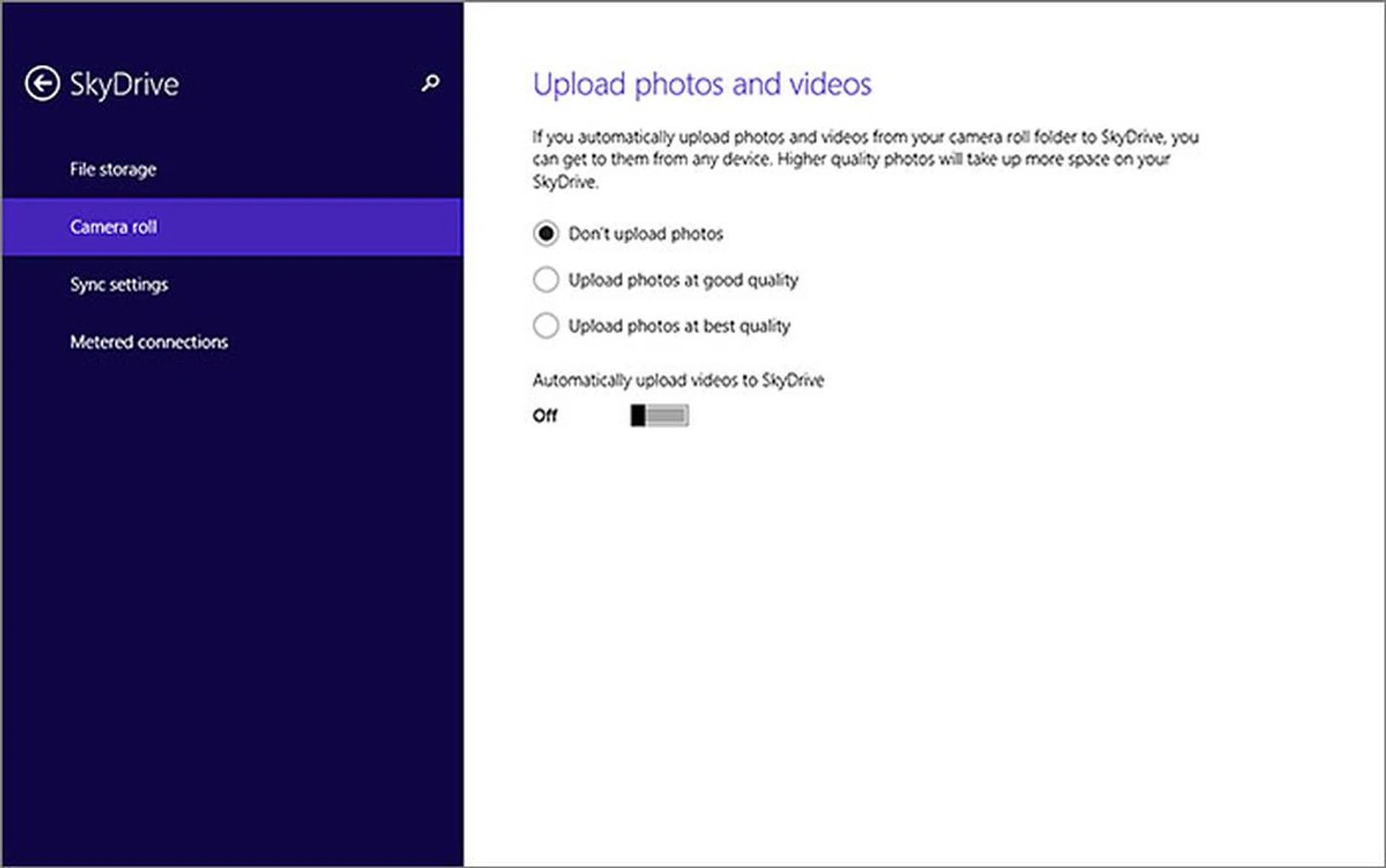Click the back arrow next to SkyDrive
The image size is (1386, 868).
[42, 84]
